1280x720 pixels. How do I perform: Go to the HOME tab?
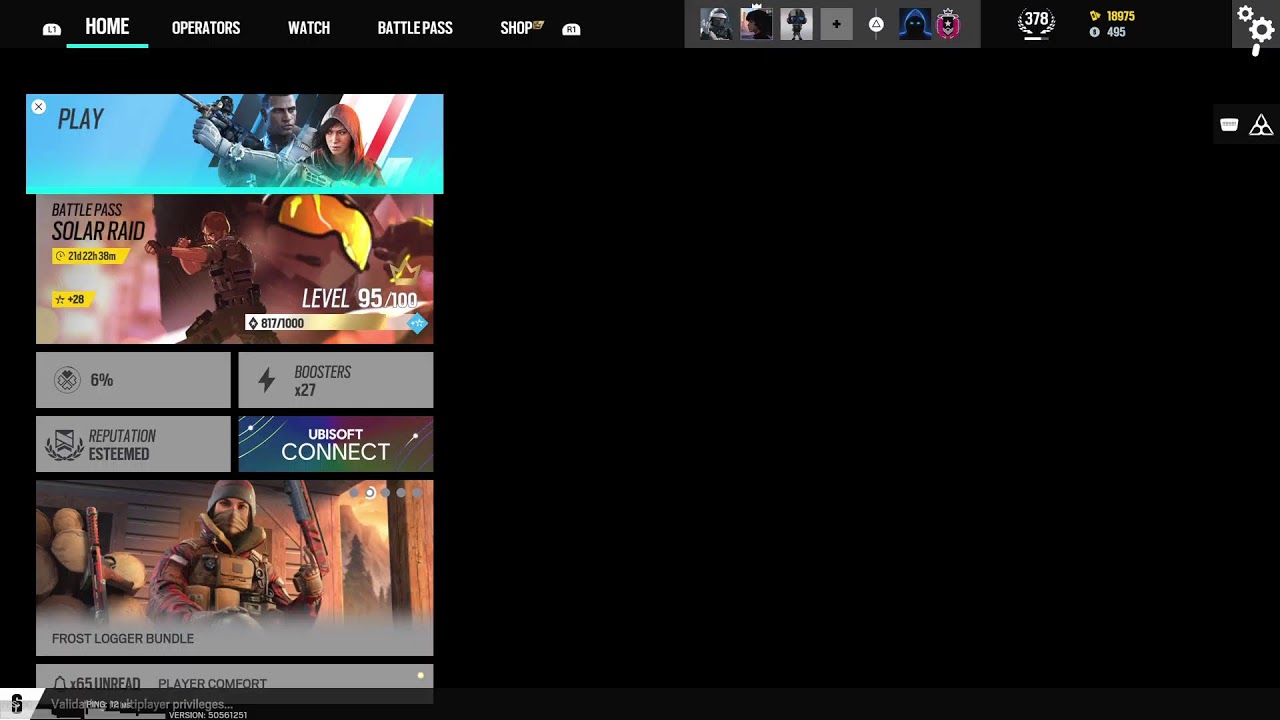tap(107, 27)
